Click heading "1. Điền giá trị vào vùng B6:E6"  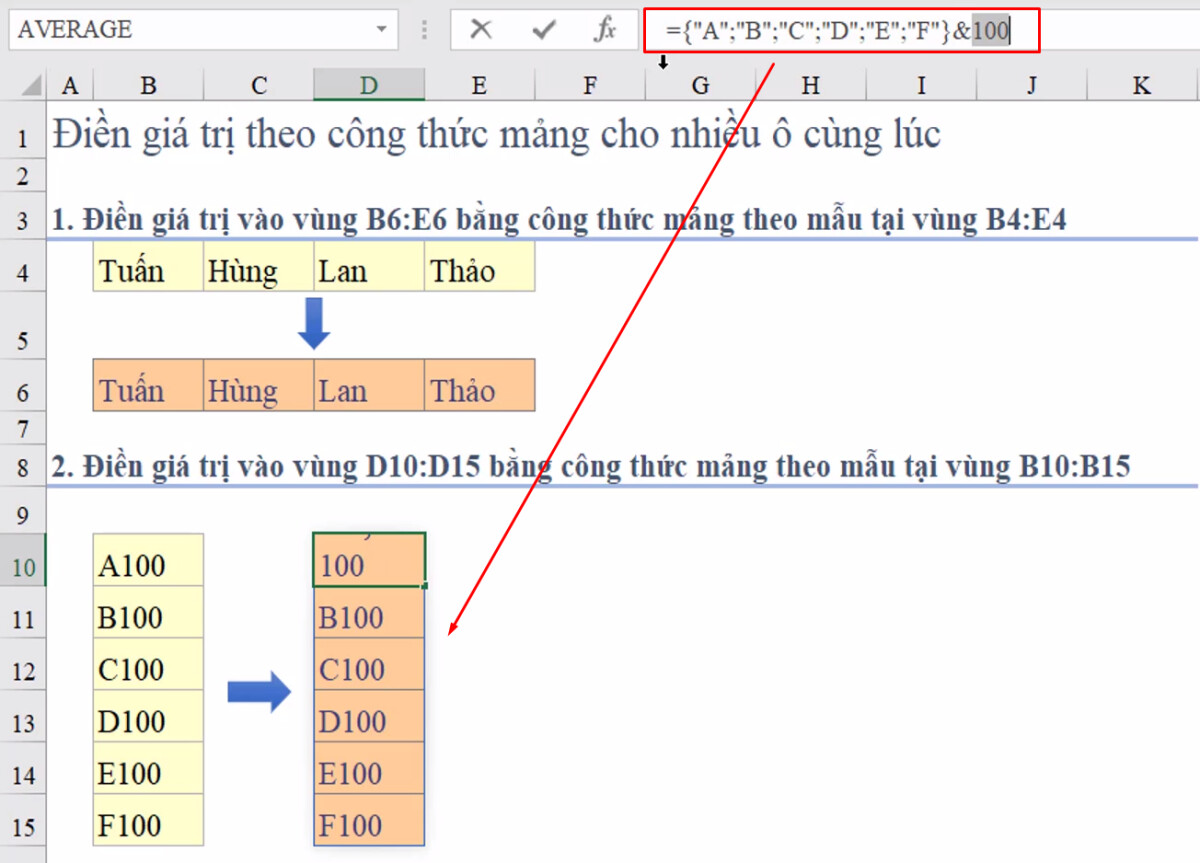coord(558,220)
